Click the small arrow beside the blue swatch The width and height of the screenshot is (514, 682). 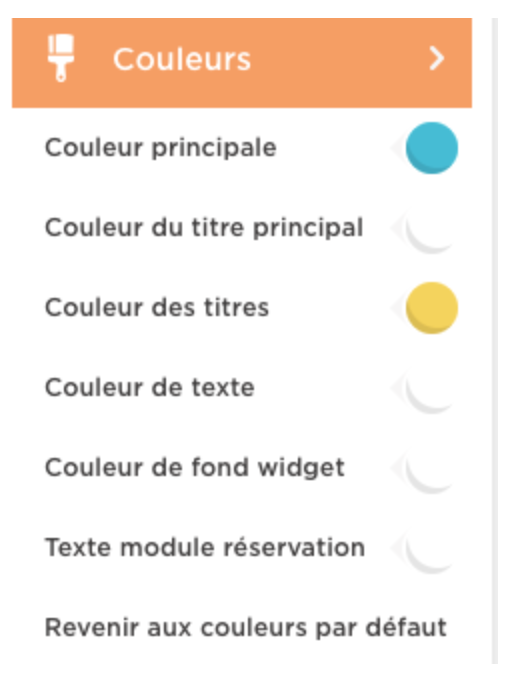397,148
